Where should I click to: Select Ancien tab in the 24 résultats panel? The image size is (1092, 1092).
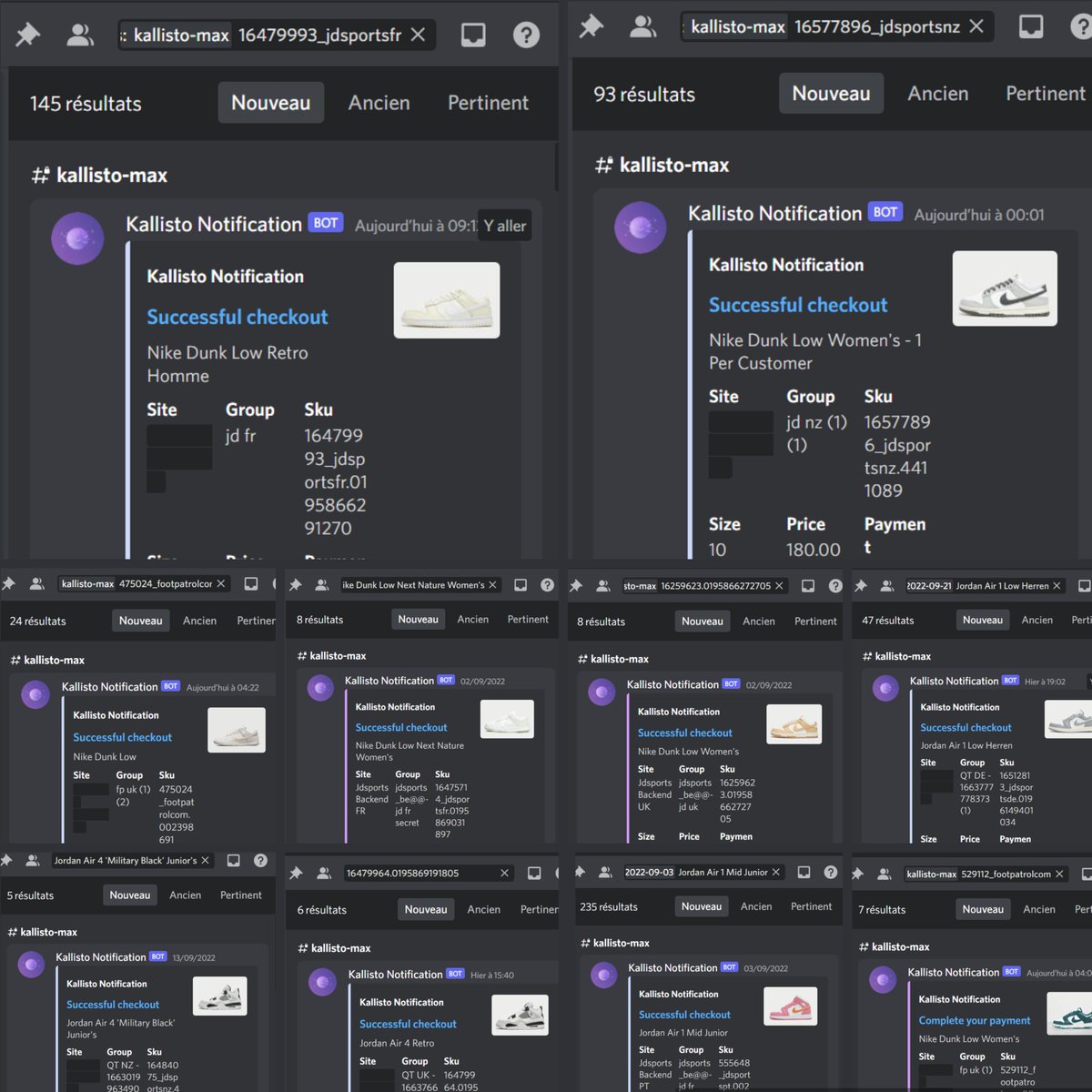click(x=199, y=621)
